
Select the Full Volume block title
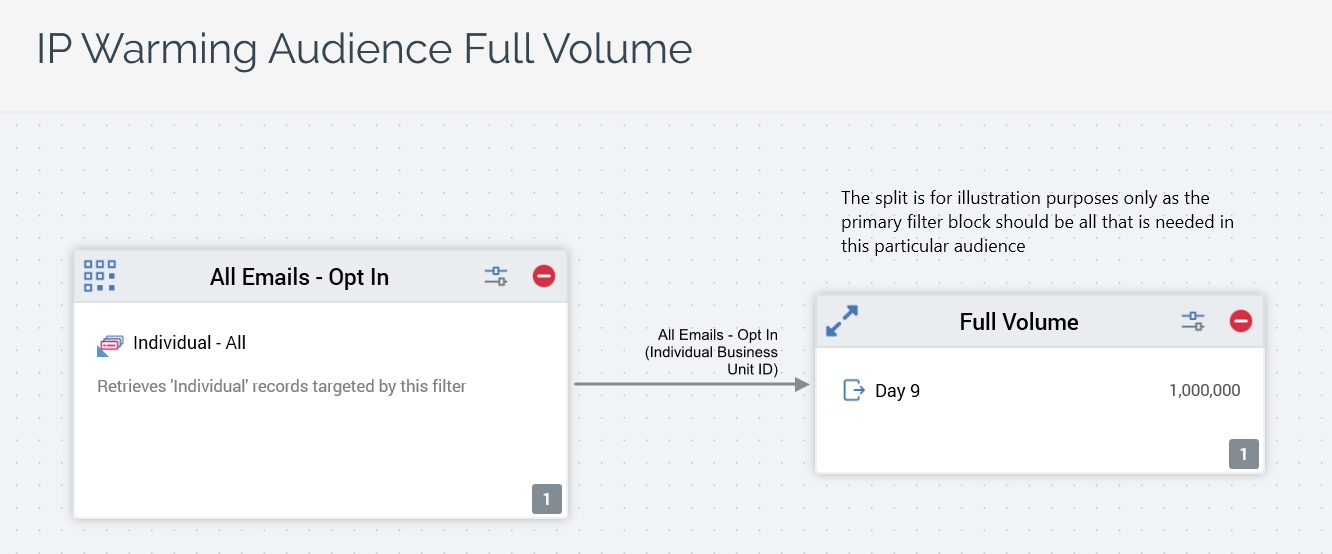tap(1018, 322)
